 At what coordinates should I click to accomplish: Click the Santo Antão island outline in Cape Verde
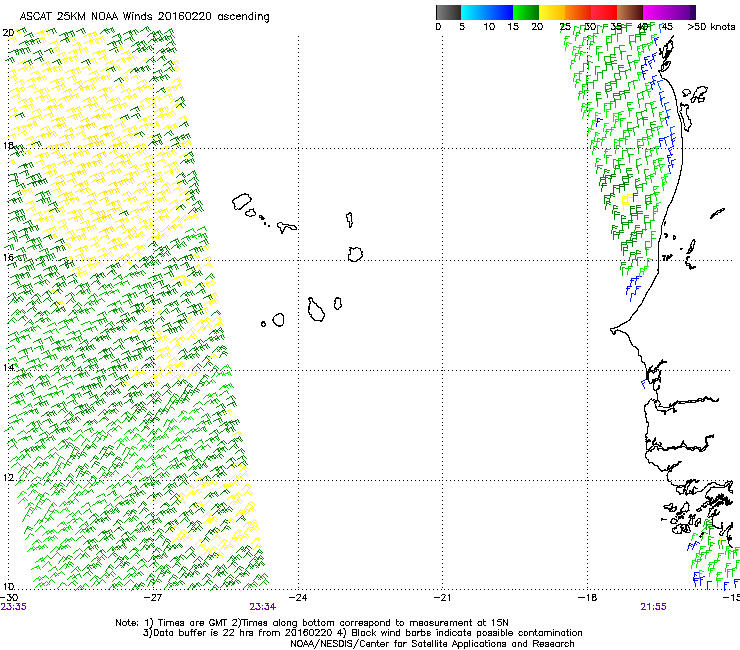pyautogui.click(x=242, y=202)
